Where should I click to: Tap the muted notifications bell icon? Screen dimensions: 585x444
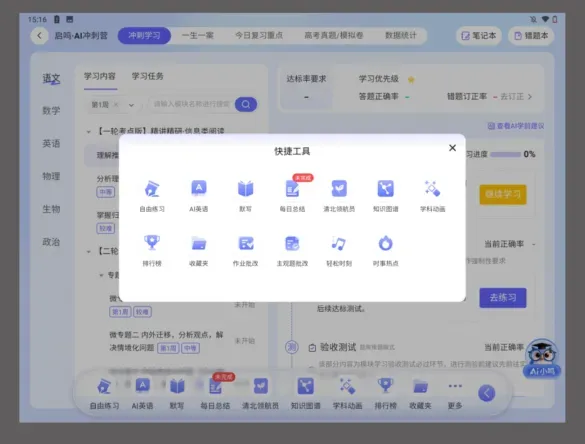pos(534,19)
